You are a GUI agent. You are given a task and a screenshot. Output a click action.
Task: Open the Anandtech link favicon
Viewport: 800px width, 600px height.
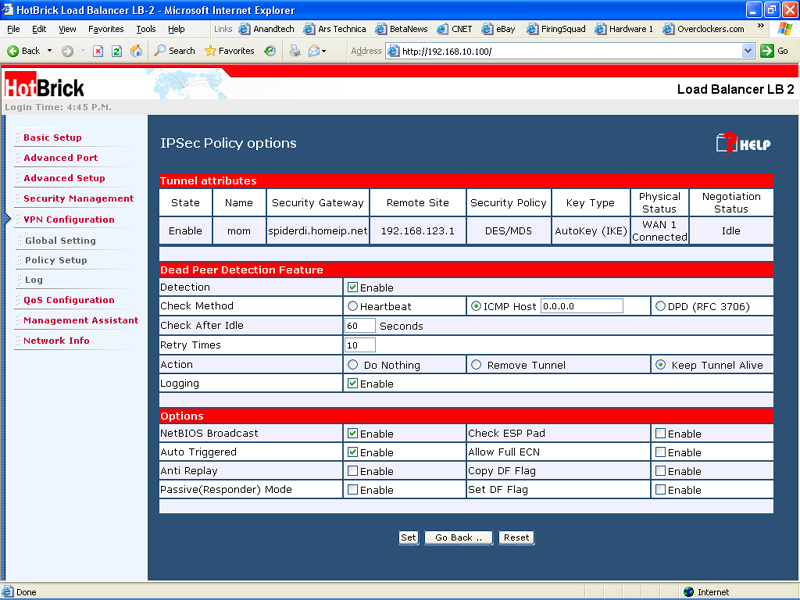point(244,29)
